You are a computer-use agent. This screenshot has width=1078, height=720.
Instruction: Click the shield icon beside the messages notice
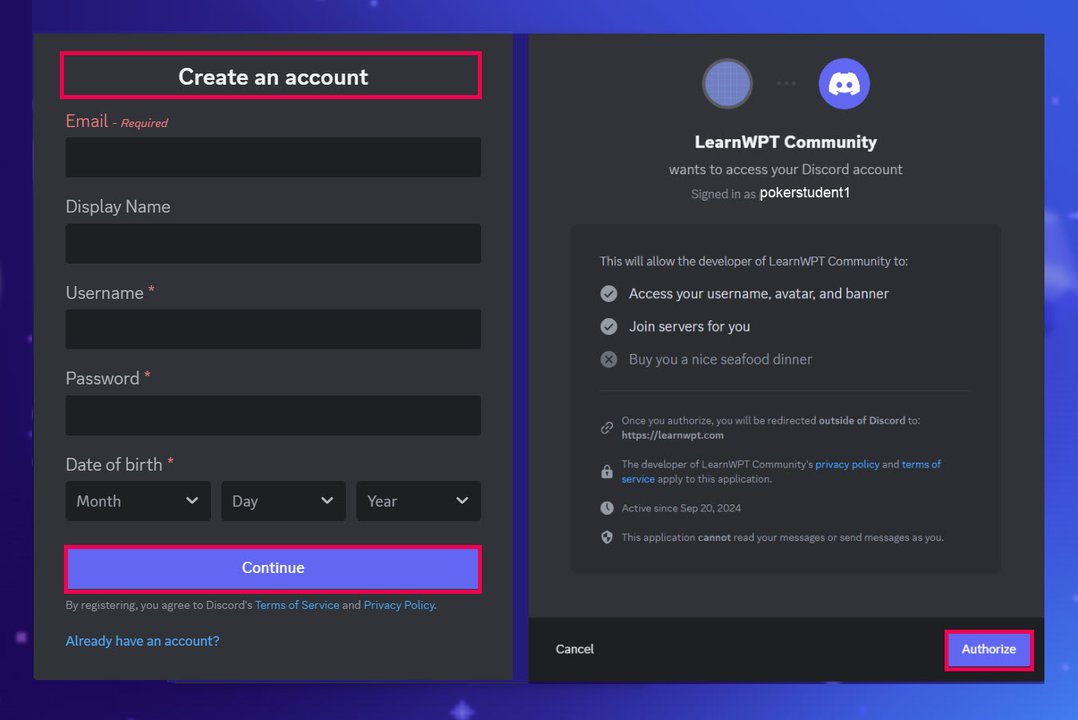(606, 537)
